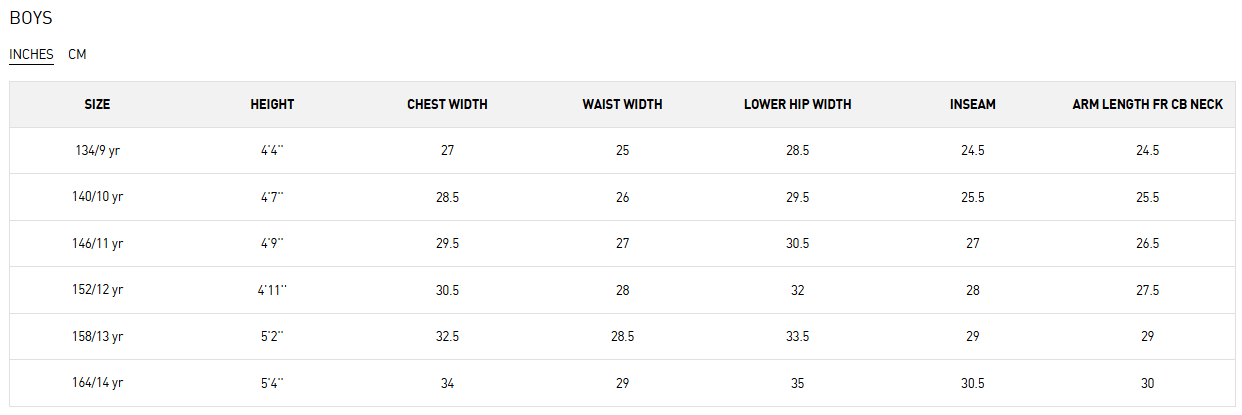
Task: Click the 5'4" height cell
Action: (x=272, y=383)
